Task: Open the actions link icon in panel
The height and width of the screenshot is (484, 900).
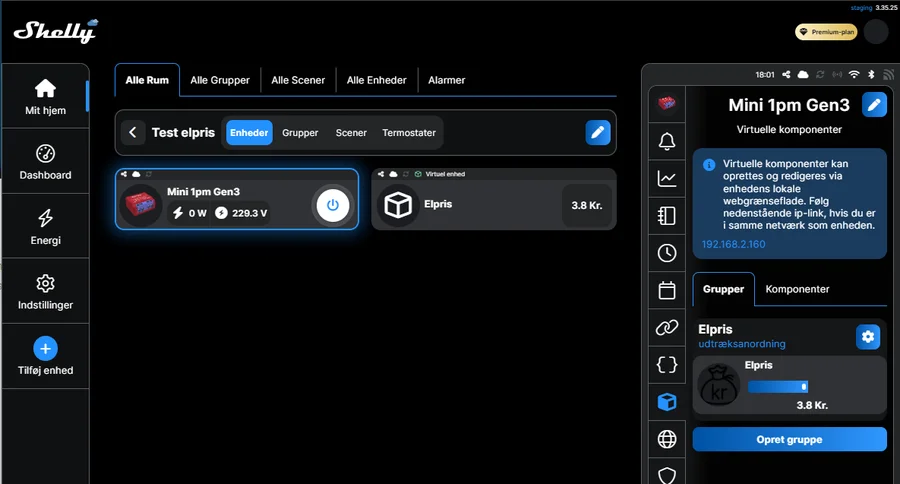Action: click(666, 327)
